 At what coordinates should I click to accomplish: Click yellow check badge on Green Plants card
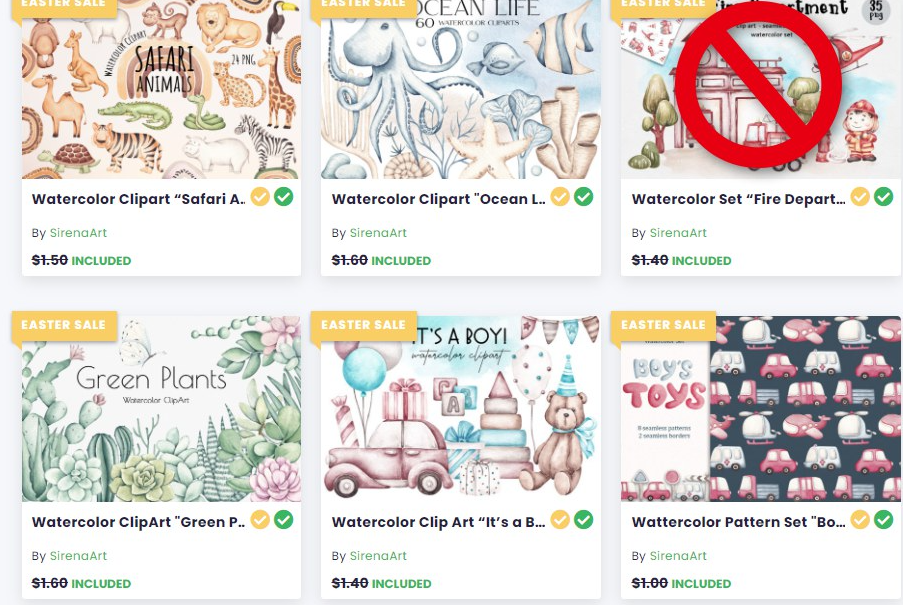coord(260,520)
